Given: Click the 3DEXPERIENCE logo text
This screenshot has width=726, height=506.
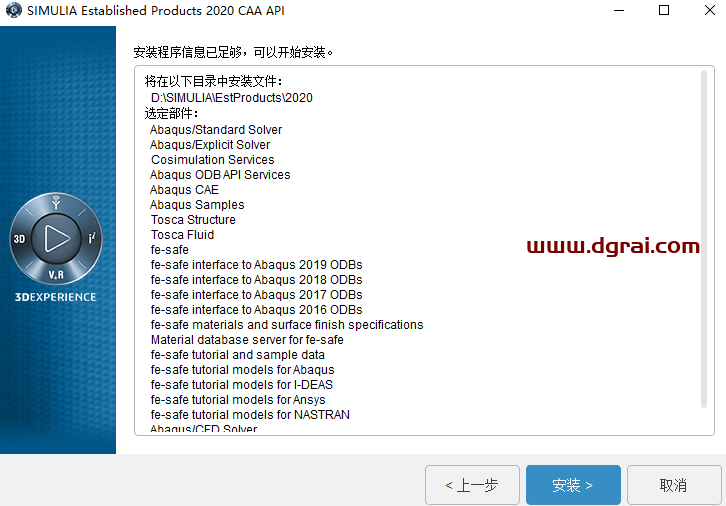Looking at the screenshot, I should [56, 297].
